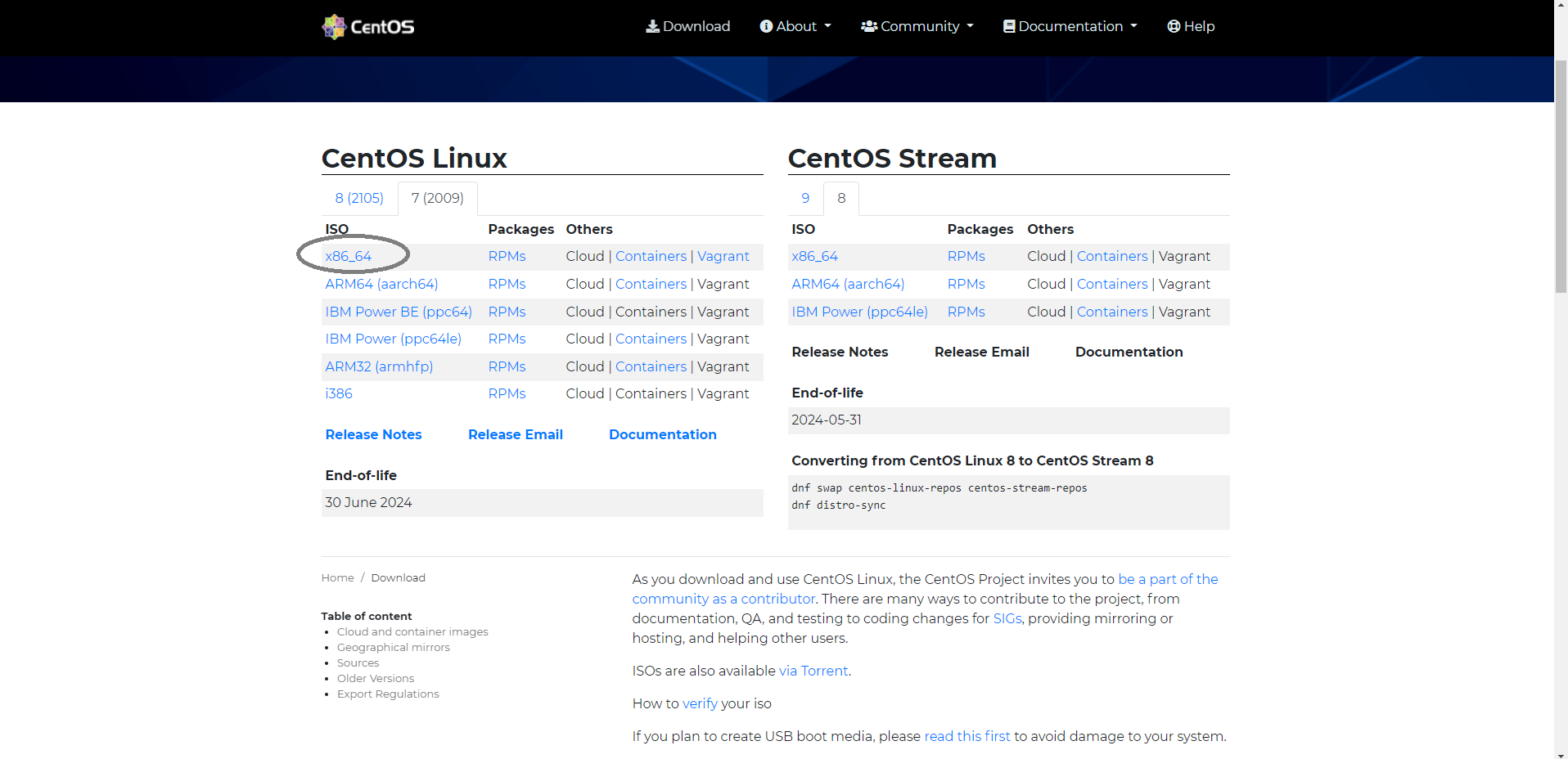Open the i386 ISO link
The height and width of the screenshot is (759, 1568).
click(339, 393)
